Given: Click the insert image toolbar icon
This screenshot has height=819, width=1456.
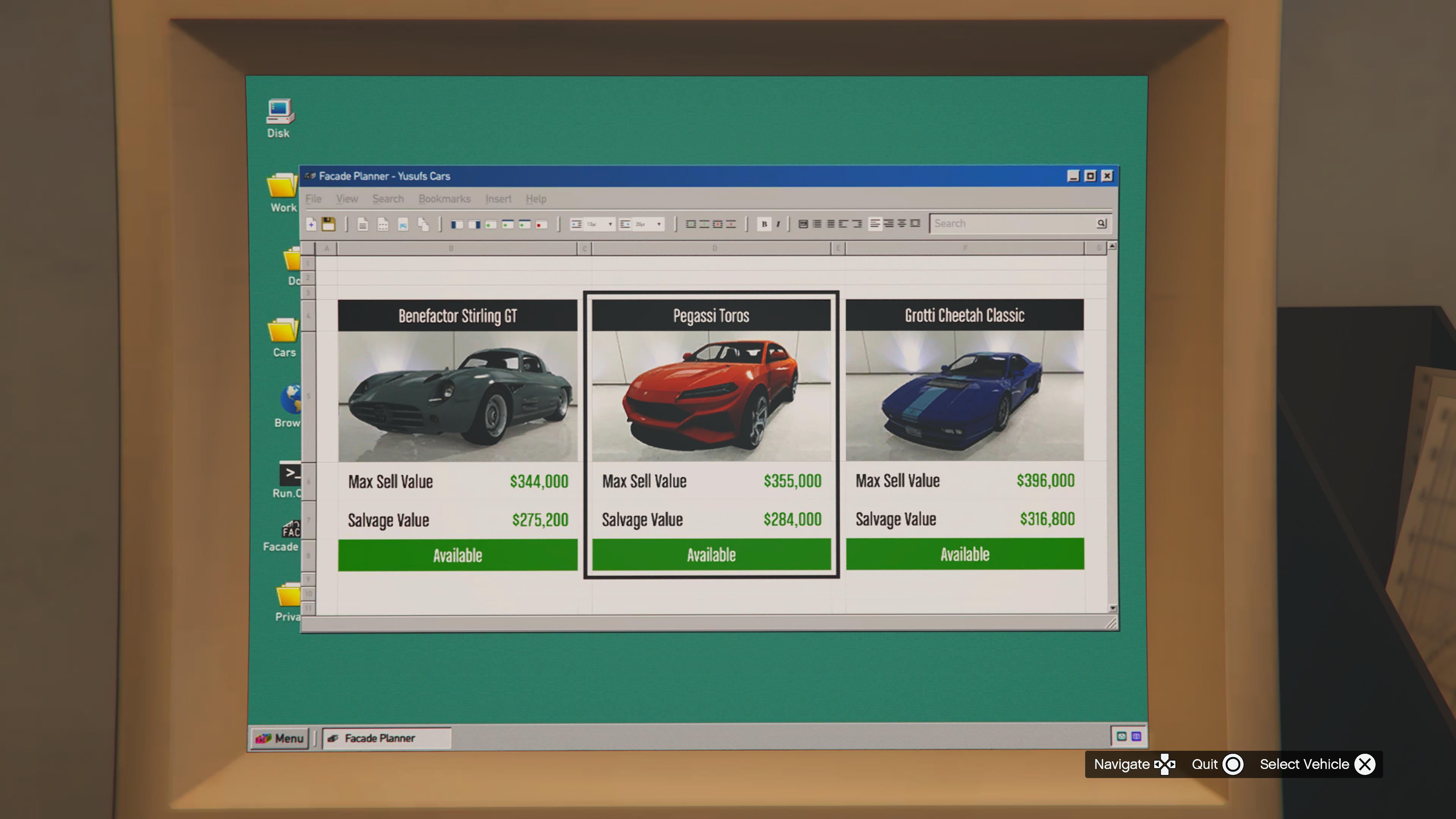Looking at the screenshot, I should click(x=403, y=224).
